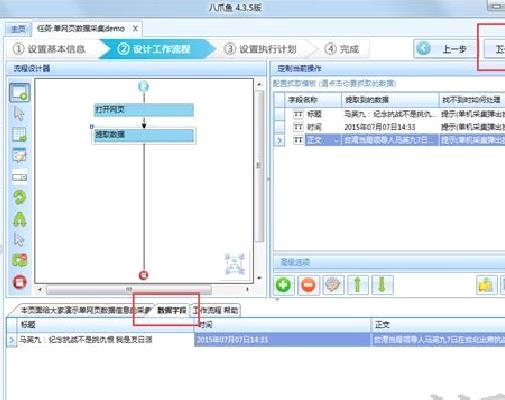Select the extract data tool icon

pos(19,134)
